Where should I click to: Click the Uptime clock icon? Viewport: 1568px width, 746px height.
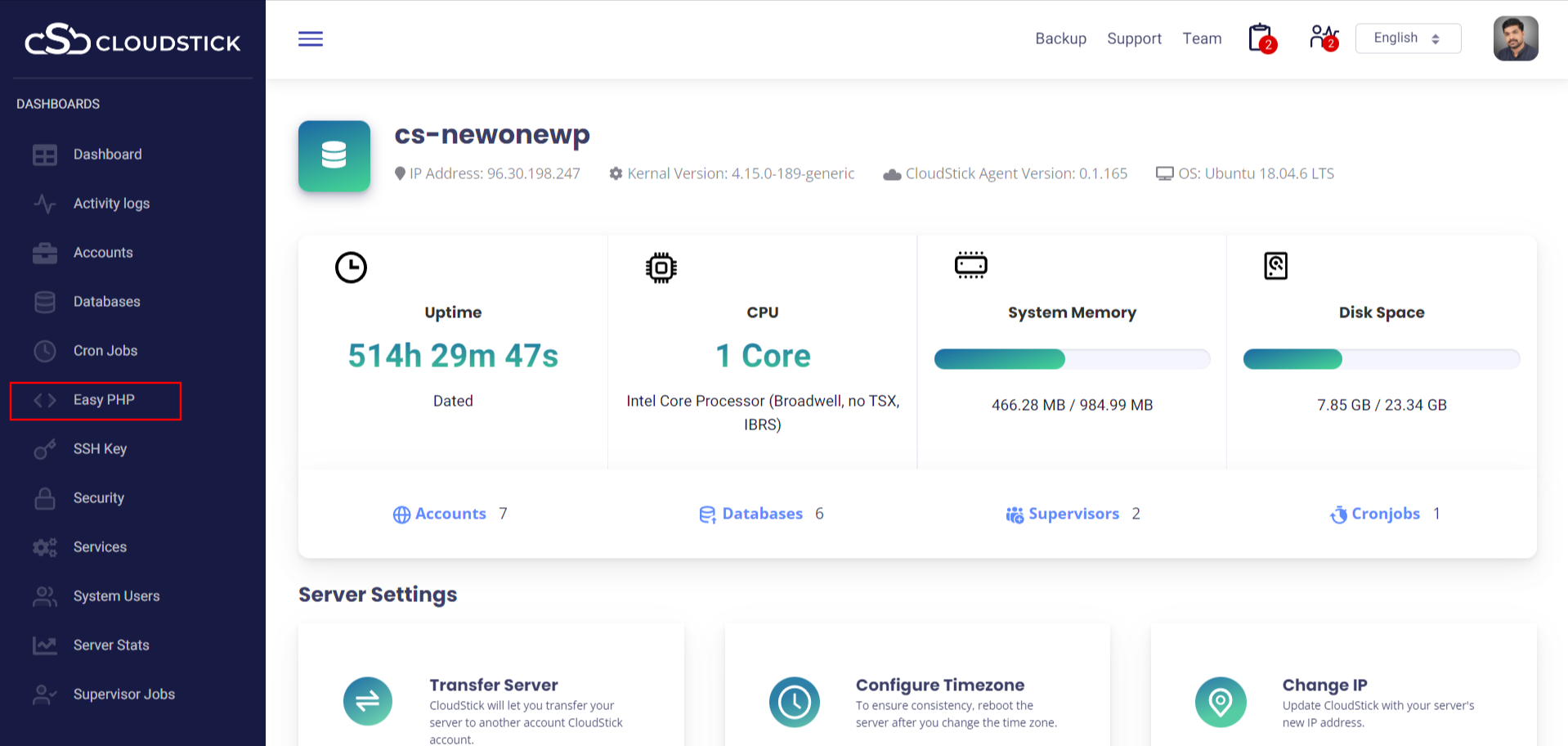351,267
